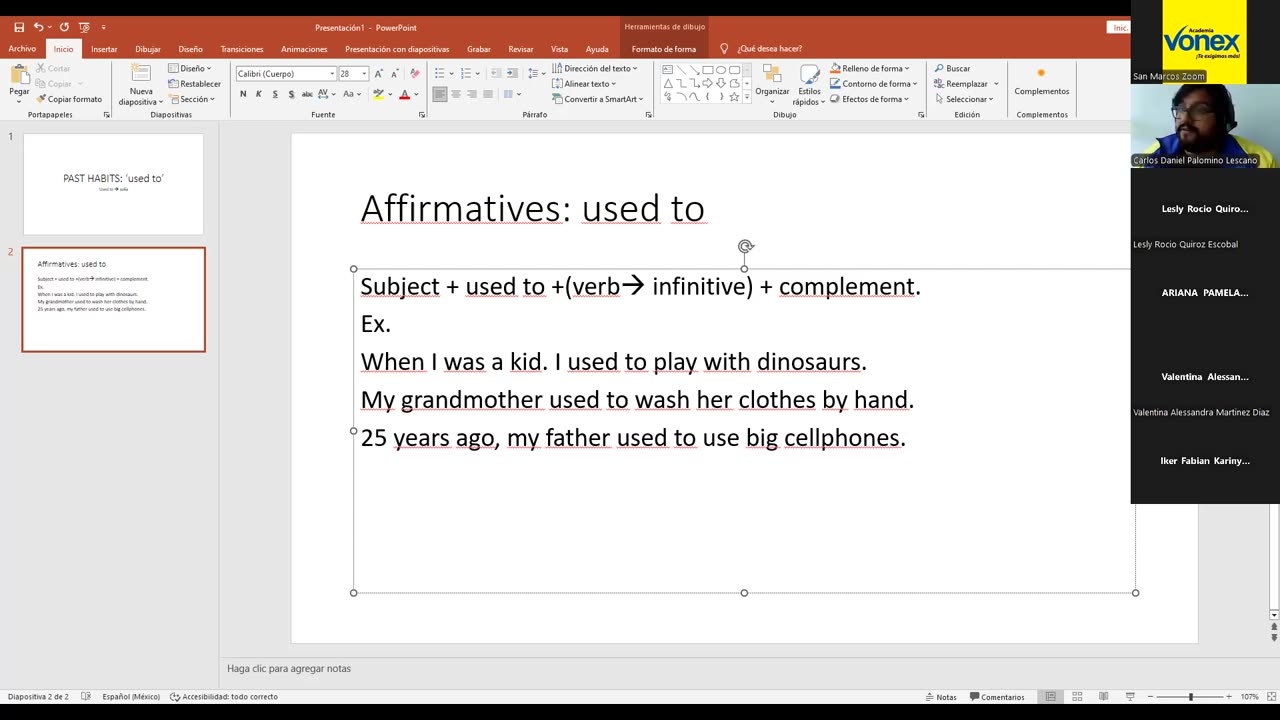Image resolution: width=1280 pixels, height=720 pixels.
Task: Toggle italic formatting (K)
Action: [x=259, y=94]
